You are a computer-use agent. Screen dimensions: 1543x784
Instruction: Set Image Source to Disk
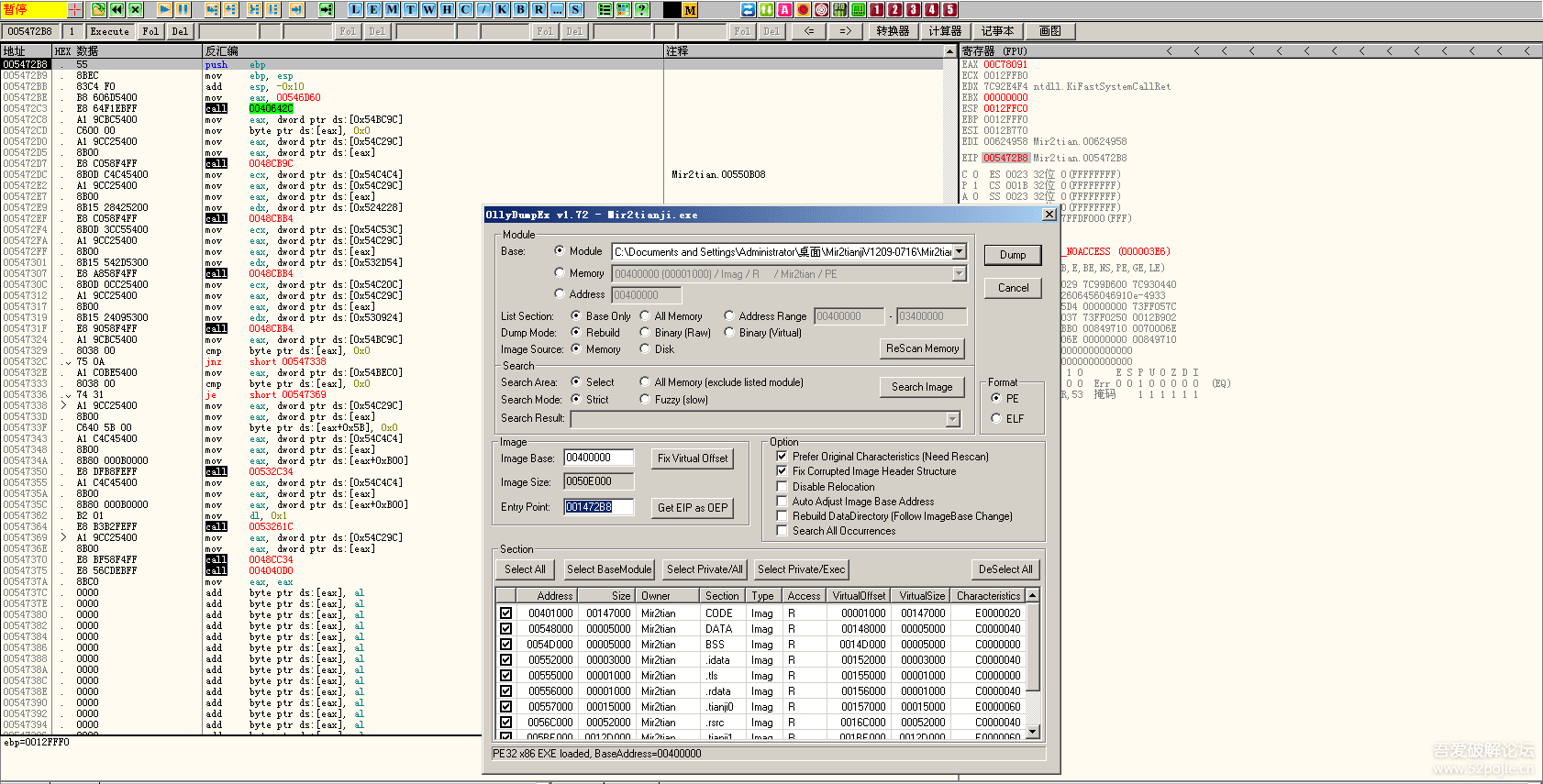[x=645, y=348]
